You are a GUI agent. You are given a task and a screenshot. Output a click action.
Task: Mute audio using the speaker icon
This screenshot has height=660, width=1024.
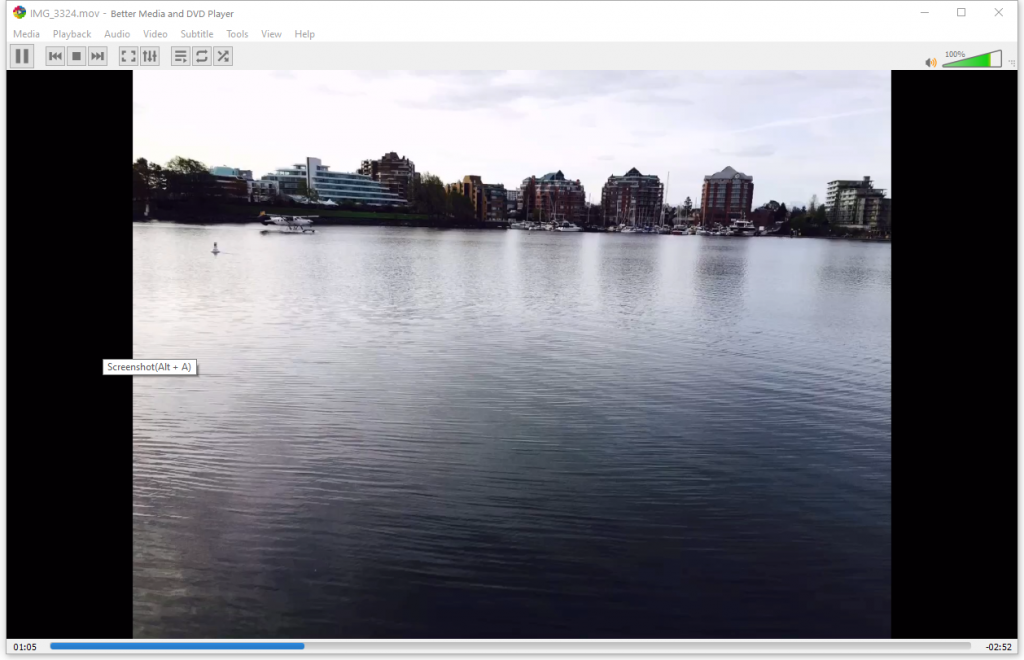(x=931, y=62)
